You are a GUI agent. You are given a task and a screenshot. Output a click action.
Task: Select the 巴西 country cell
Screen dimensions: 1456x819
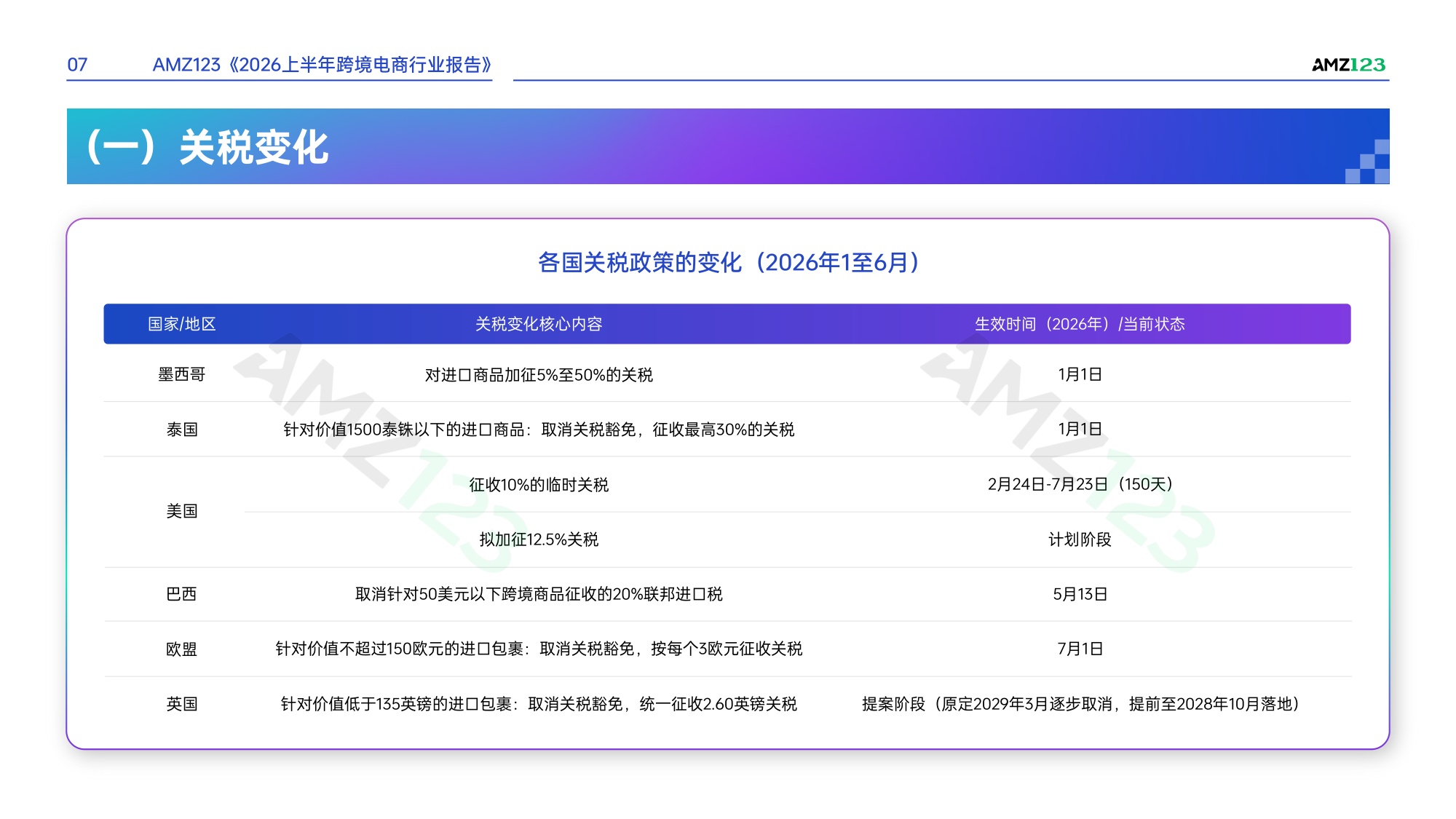(182, 594)
